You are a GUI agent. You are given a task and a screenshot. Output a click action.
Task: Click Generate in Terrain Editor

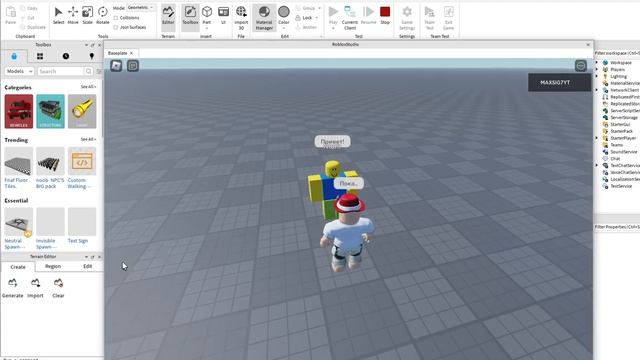(x=13, y=288)
